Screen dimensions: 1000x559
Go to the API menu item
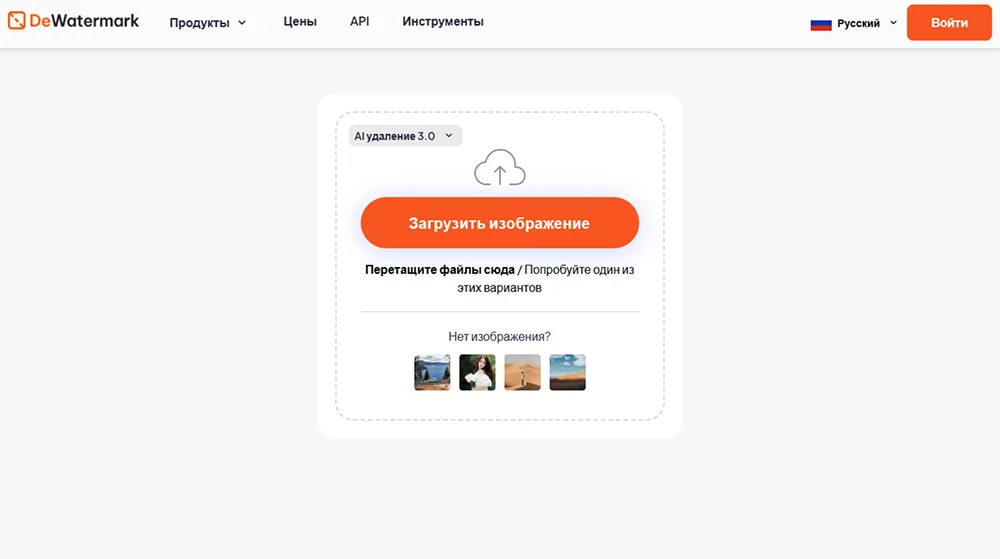[x=359, y=22]
